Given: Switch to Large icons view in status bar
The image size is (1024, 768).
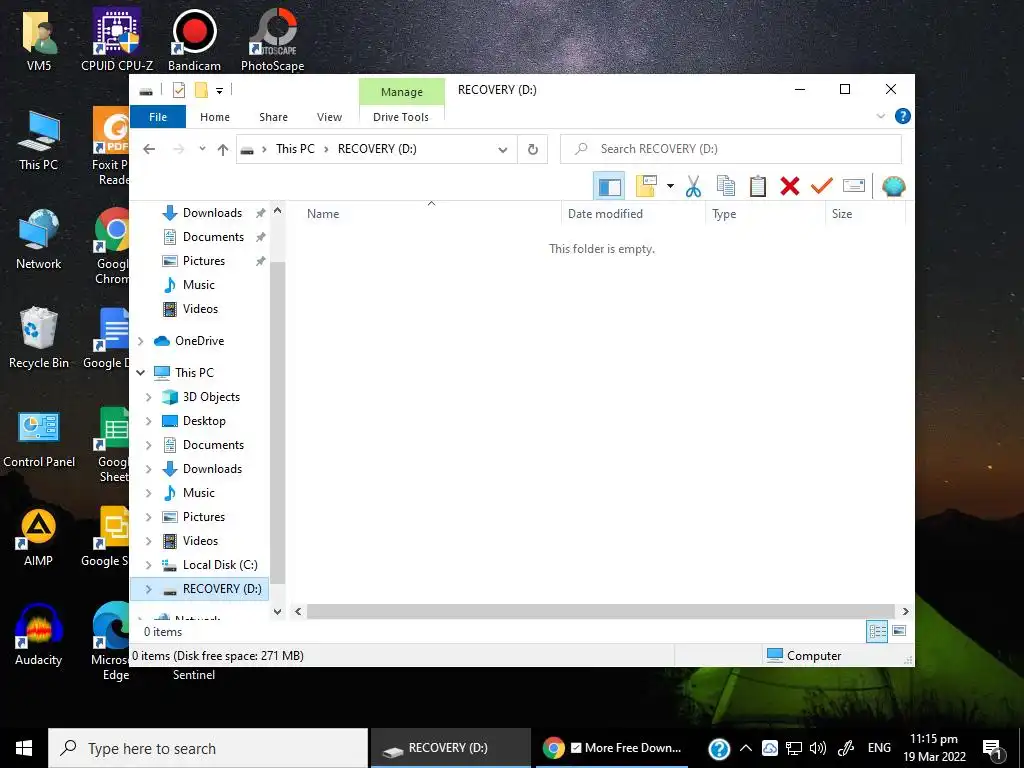Looking at the screenshot, I should coord(899,631).
